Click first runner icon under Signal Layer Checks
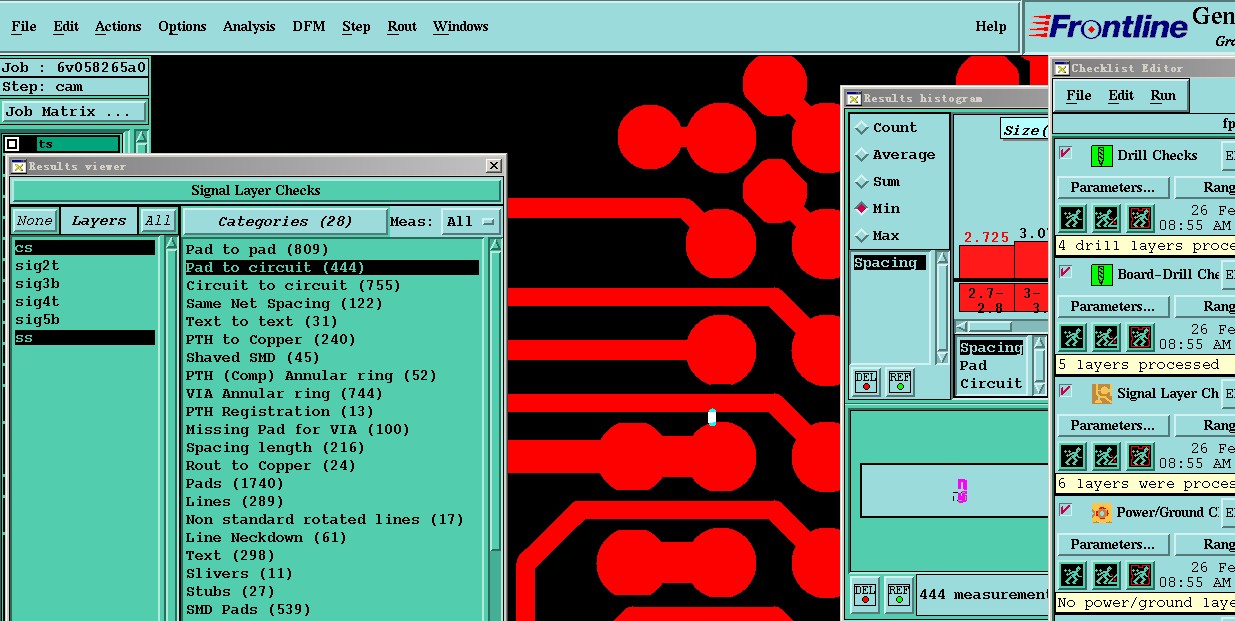The image size is (1235, 621). tap(1072, 456)
